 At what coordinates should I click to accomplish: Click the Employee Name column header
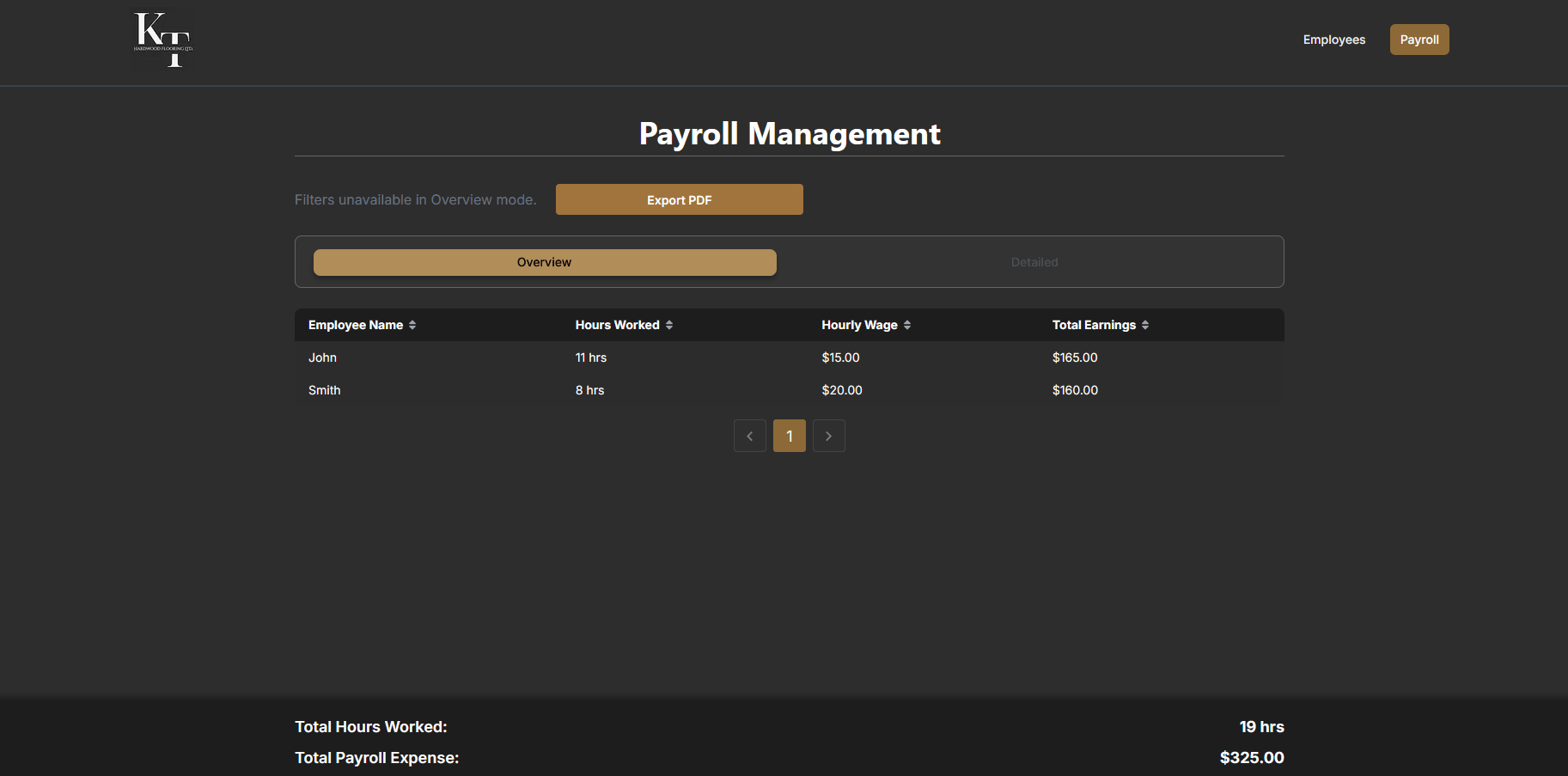(356, 325)
